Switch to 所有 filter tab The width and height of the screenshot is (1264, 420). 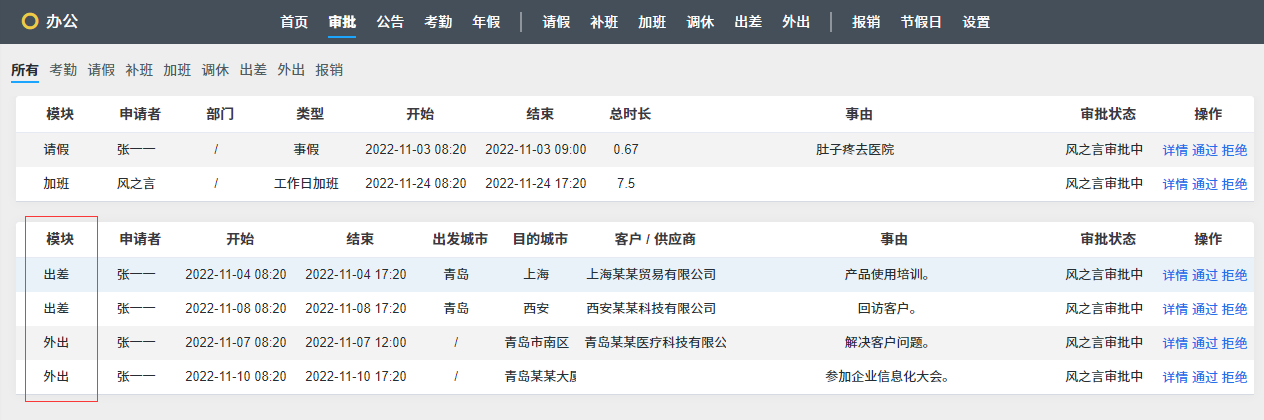[x=25, y=70]
